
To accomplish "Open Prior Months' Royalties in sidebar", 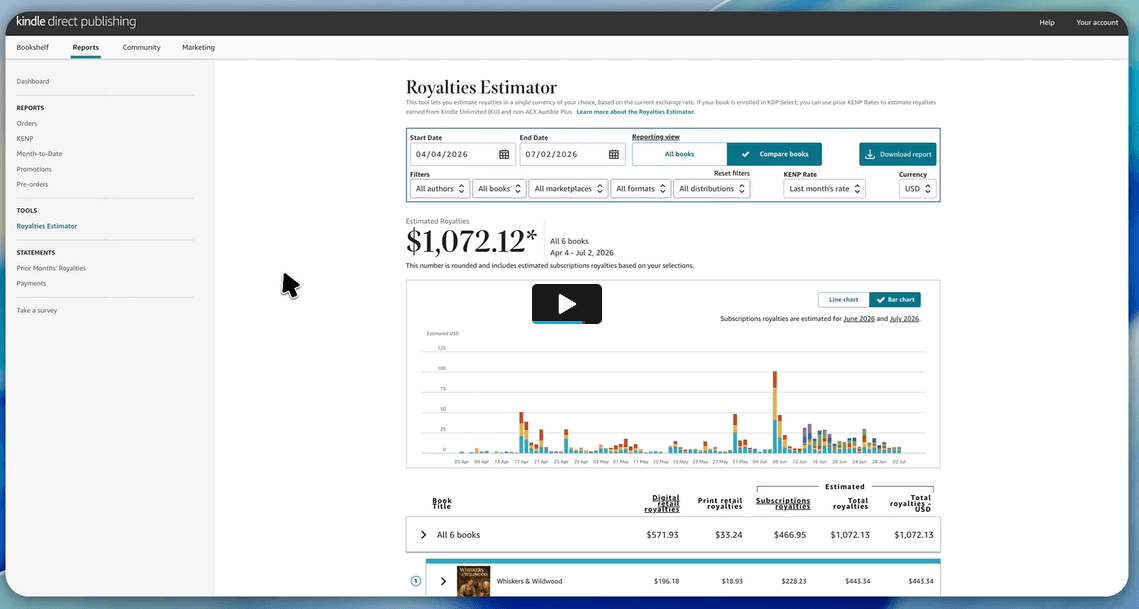I will [51, 268].
